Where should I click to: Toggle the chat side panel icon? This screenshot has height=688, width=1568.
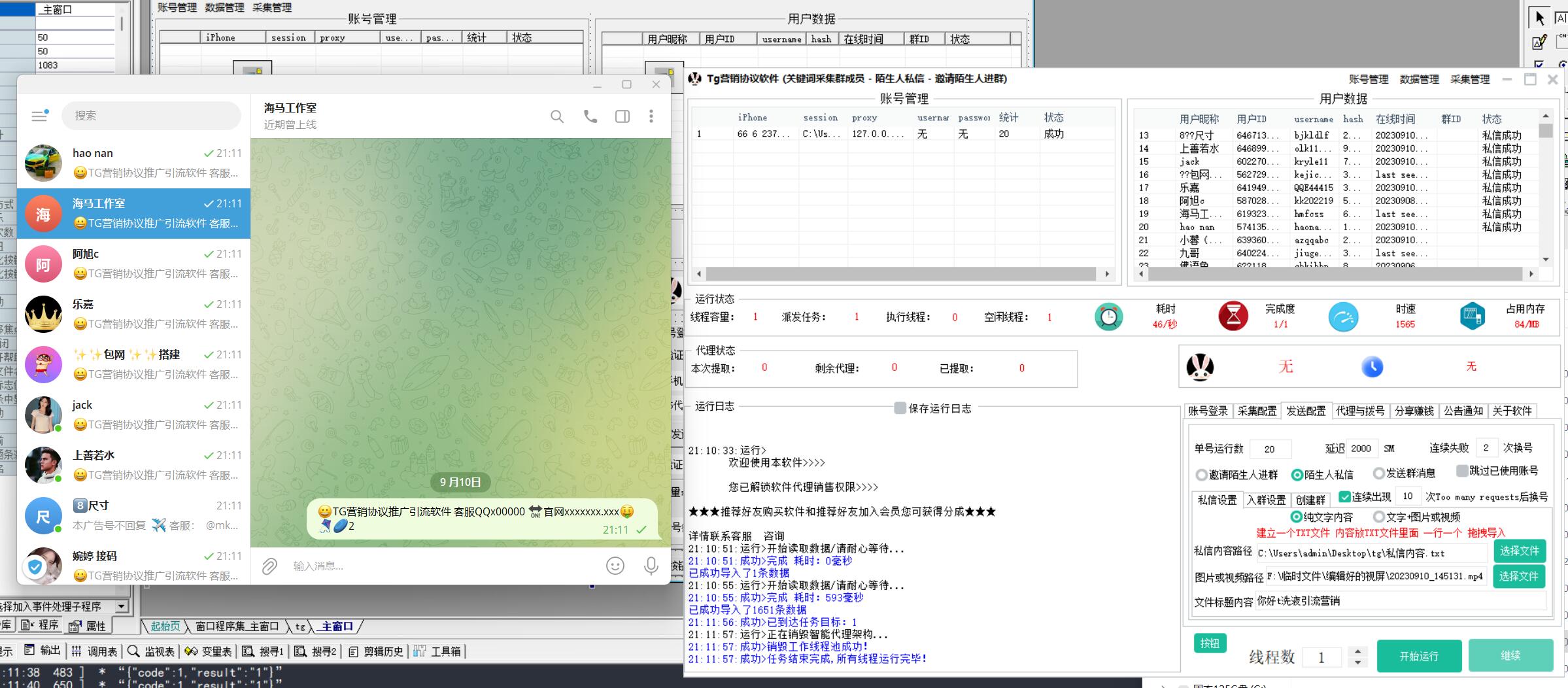point(622,116)
